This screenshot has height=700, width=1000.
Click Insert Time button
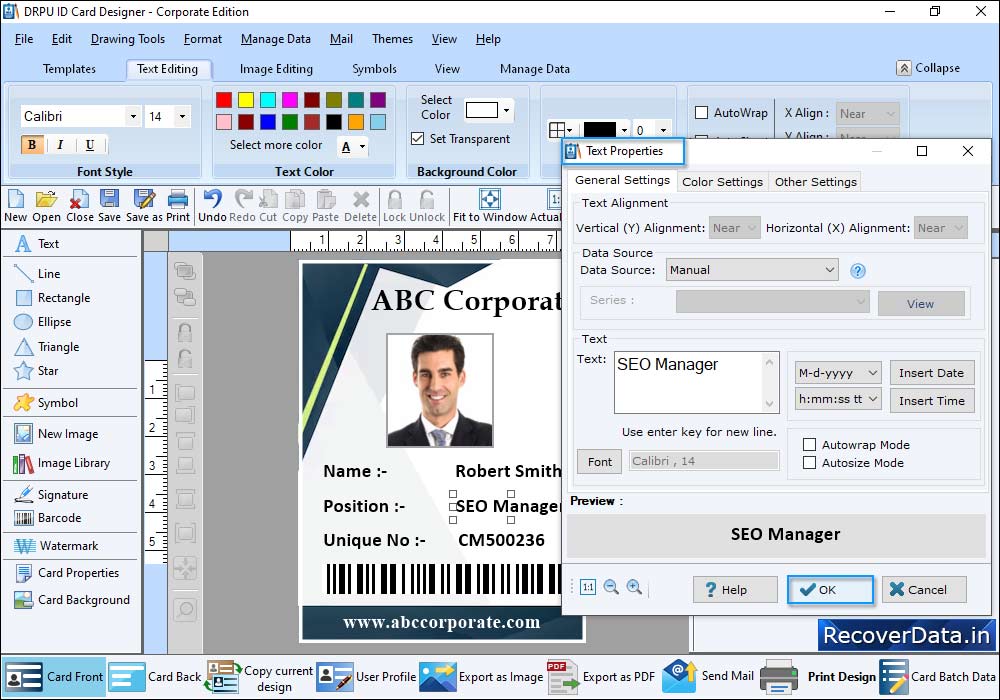[x=932, y=400]
